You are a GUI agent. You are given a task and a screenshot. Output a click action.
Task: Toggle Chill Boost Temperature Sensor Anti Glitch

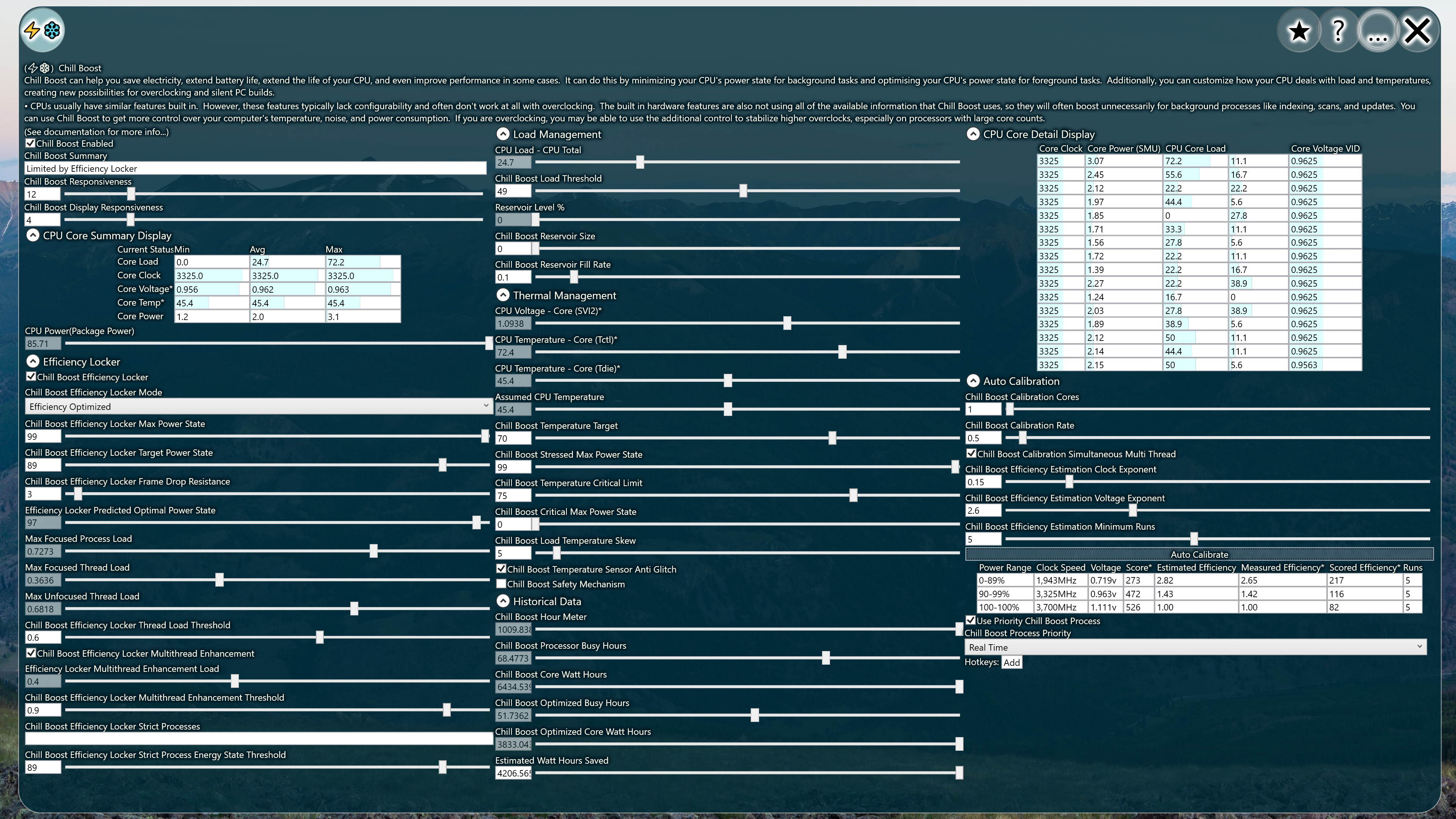[501, 569]
